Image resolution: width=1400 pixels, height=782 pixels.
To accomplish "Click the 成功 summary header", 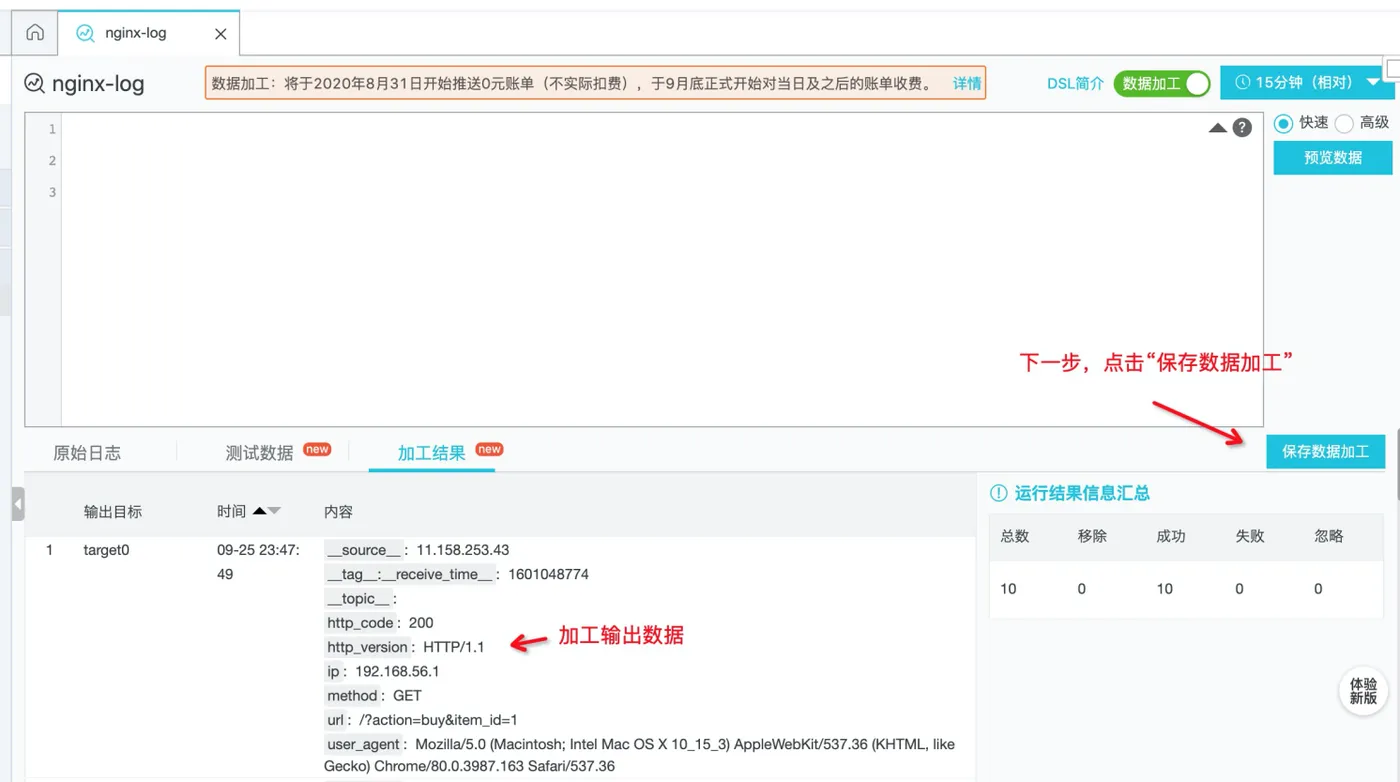I will tap(1171, 536).
